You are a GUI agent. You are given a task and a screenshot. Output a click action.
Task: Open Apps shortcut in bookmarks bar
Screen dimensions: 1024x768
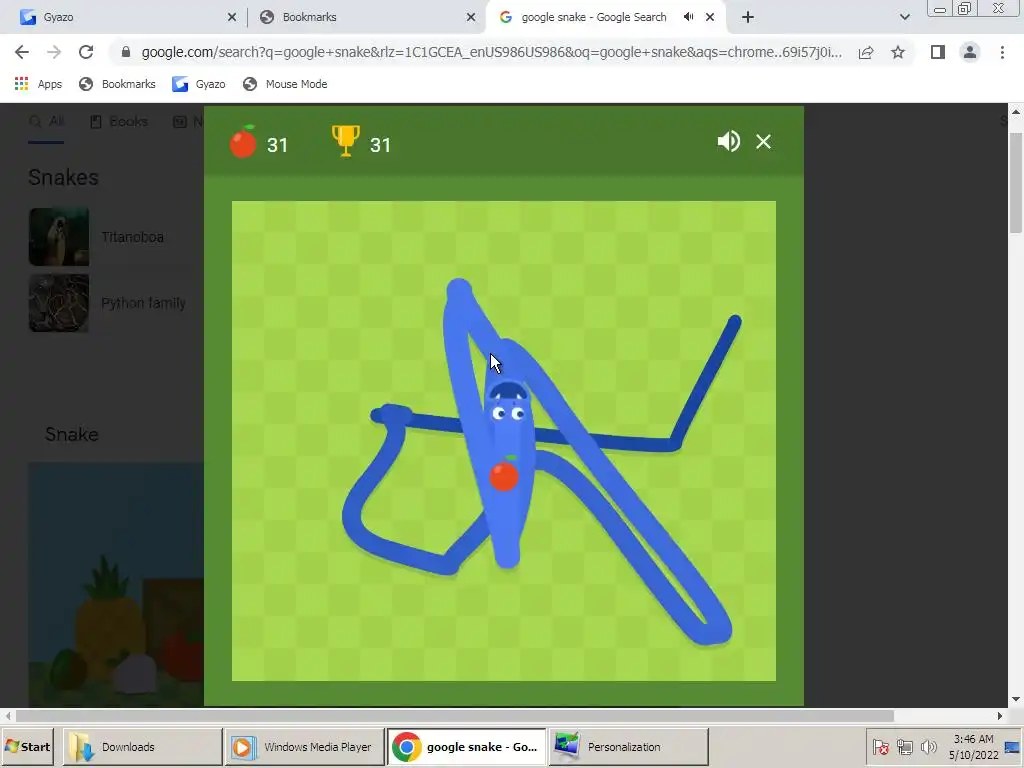tap(38, 84)
